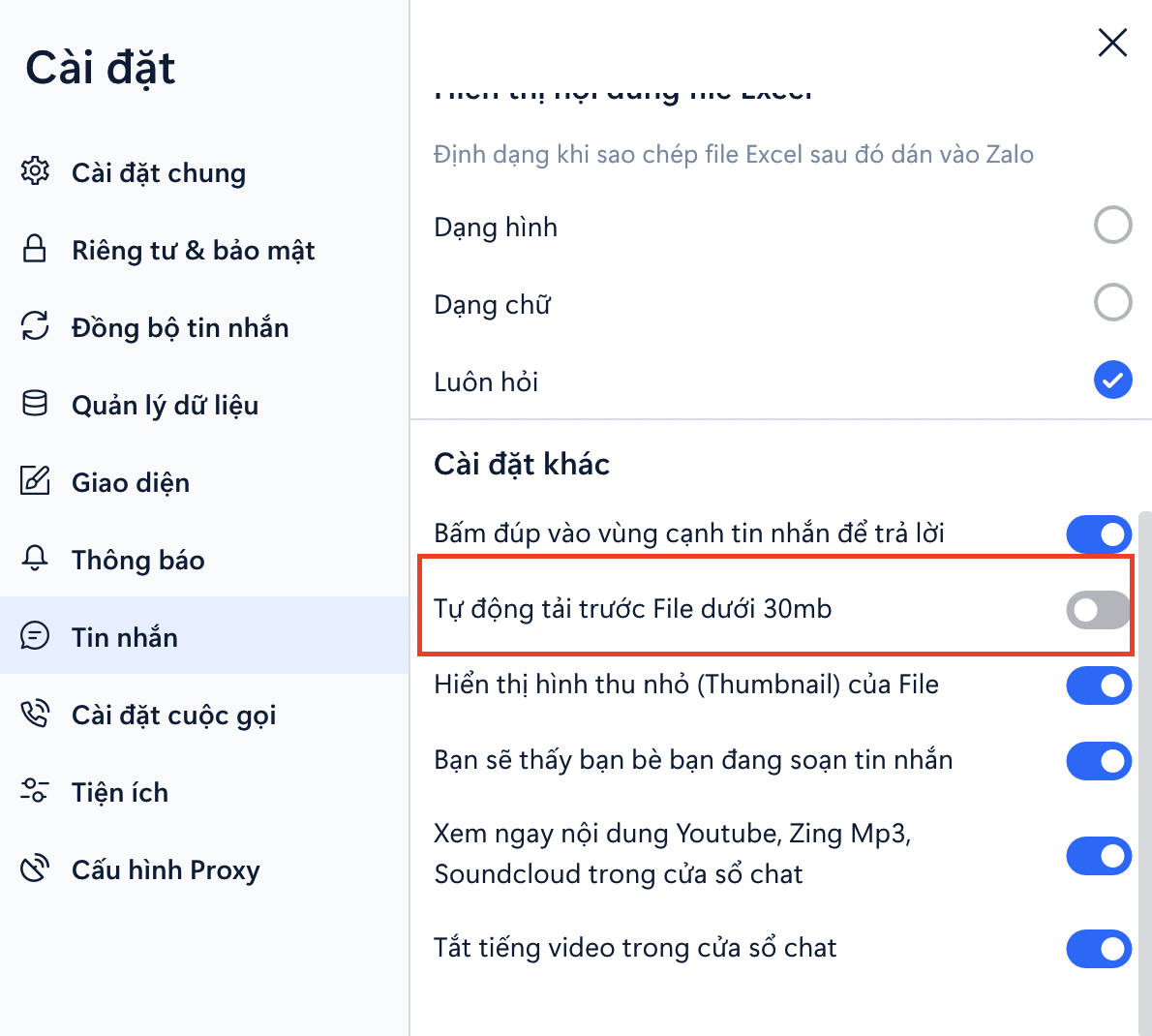Close the Cài đặt settings dialog
The image size is (1152, 1036).
(1112, 43)
